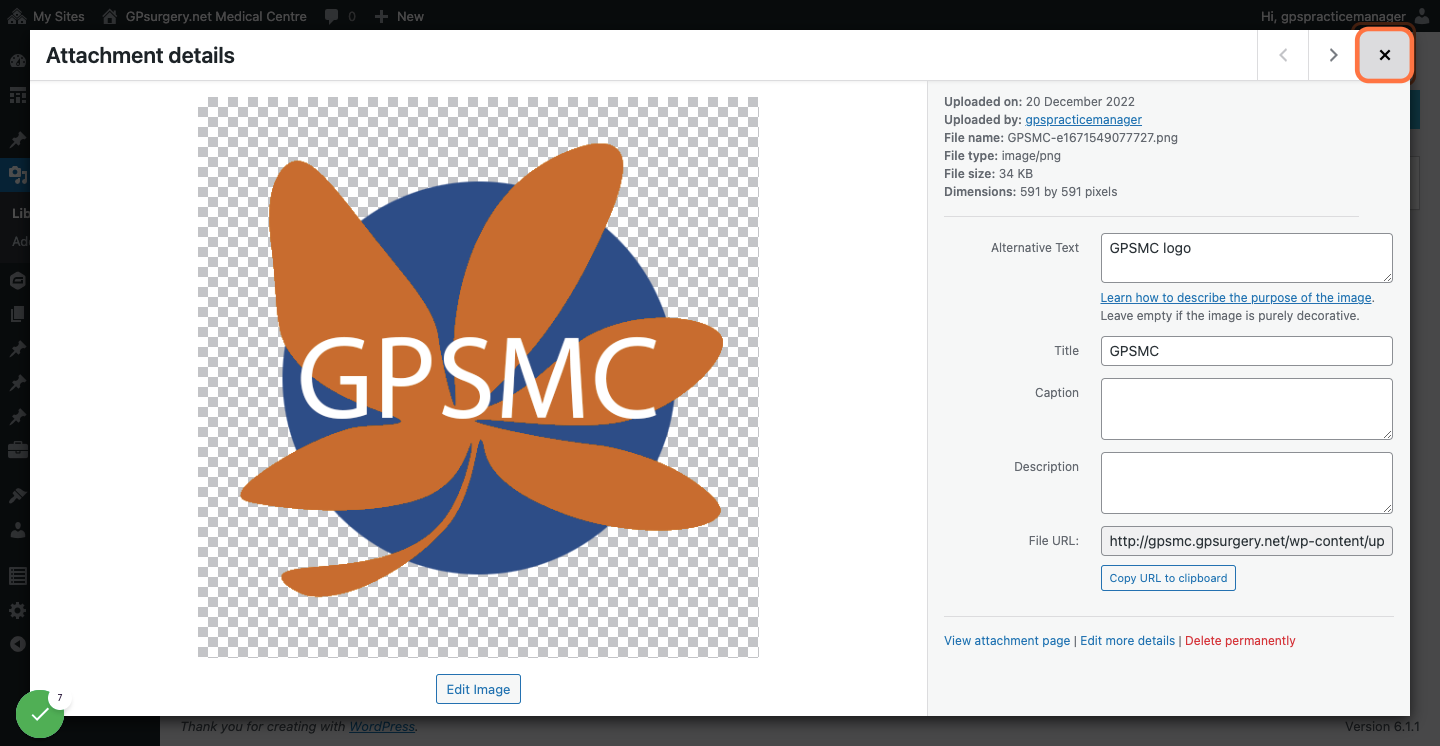Open the Dashboard gauge icon in sidebar
This screenshot has height=746, width=1440.
point(17,60)
